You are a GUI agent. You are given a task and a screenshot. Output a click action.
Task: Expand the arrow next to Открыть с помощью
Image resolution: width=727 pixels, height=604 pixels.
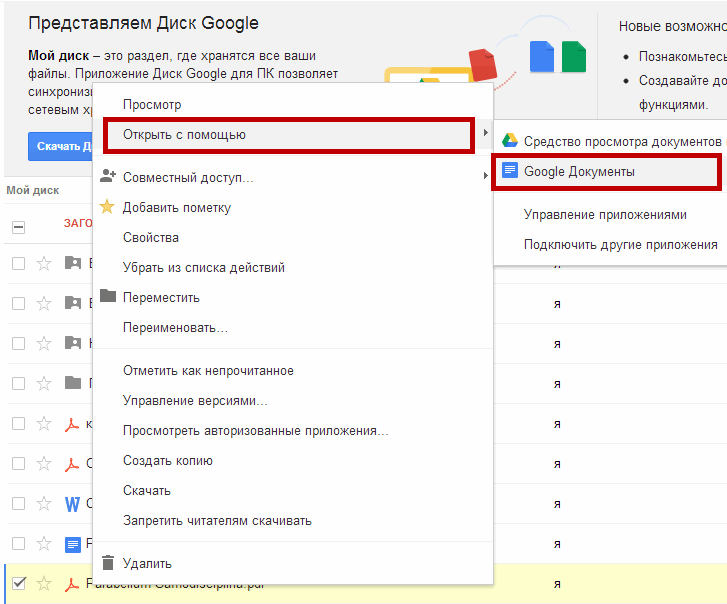tap(485, 133)
